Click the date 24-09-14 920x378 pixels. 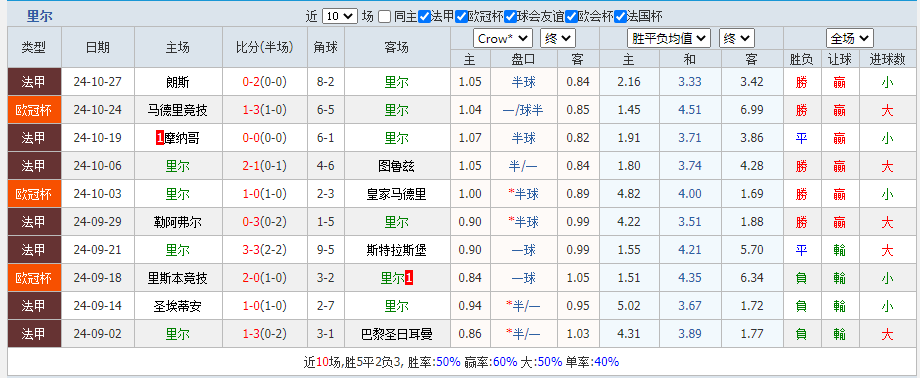97,306
